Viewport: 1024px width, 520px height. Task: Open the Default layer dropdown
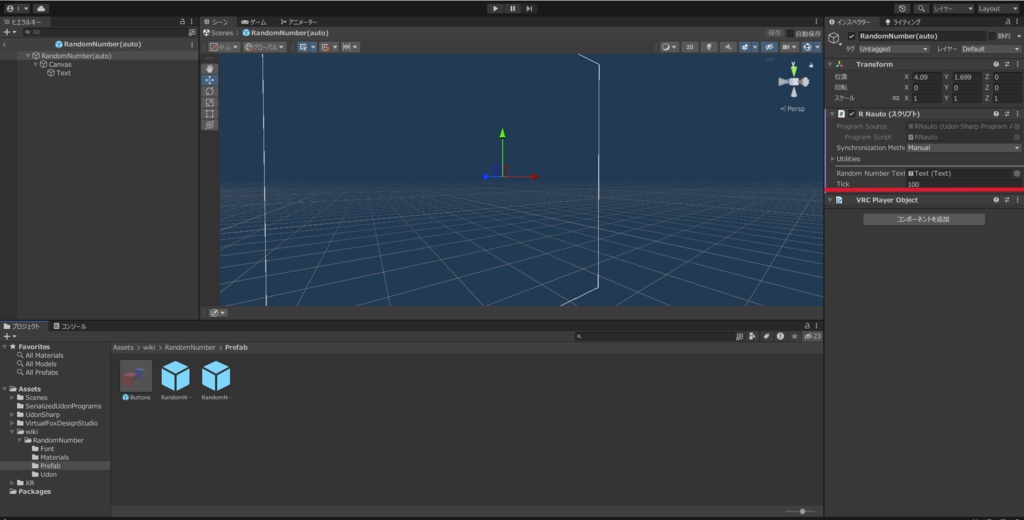[x=991, y=49]
